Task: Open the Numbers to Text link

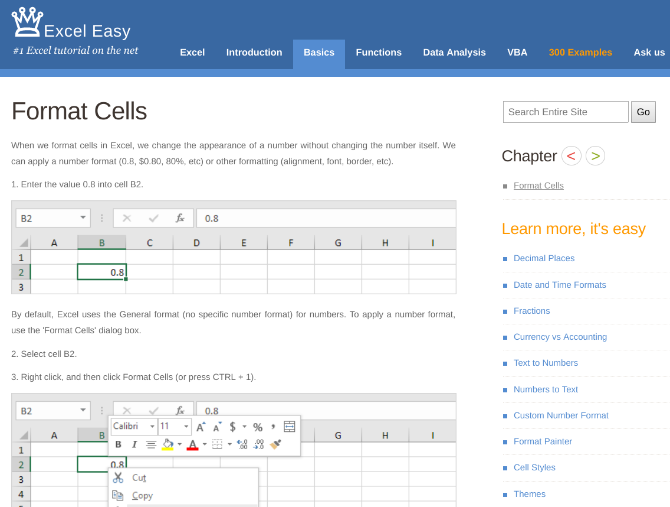Action: pos(545,390)
